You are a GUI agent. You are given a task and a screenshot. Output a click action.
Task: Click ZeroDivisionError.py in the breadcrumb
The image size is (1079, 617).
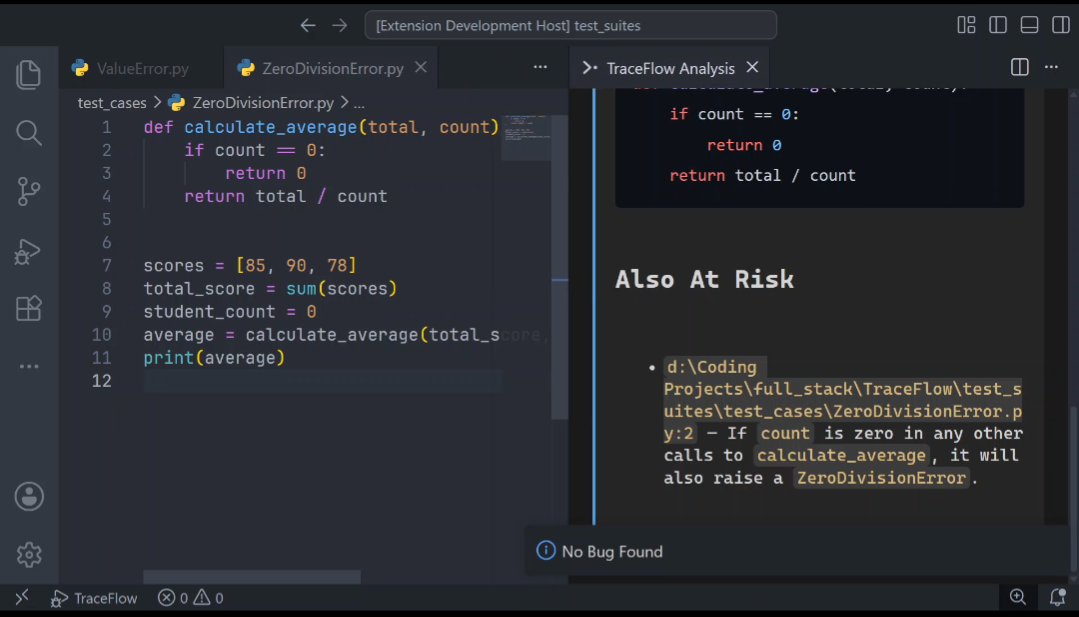[263, 103]
